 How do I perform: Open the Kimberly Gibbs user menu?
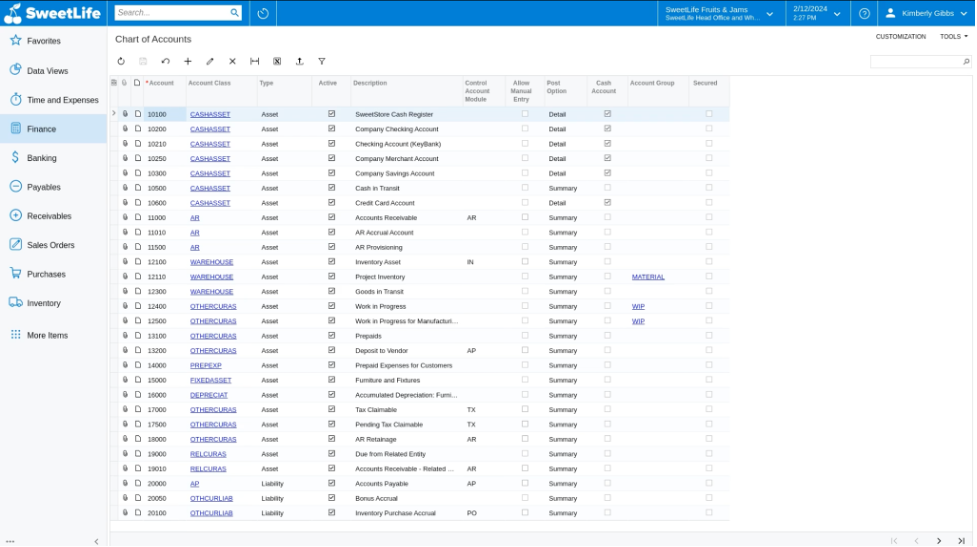927,13
